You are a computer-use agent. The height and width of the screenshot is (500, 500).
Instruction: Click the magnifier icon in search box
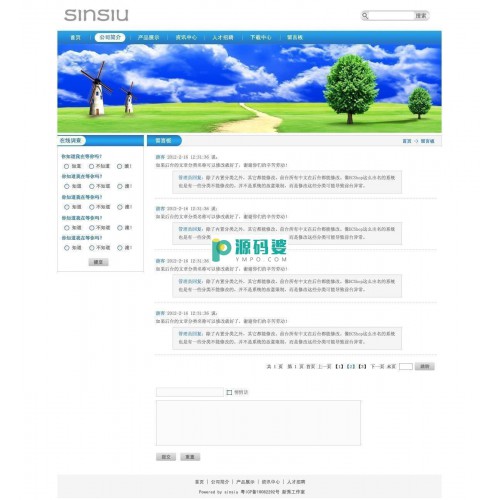click(x=365, y=16)
